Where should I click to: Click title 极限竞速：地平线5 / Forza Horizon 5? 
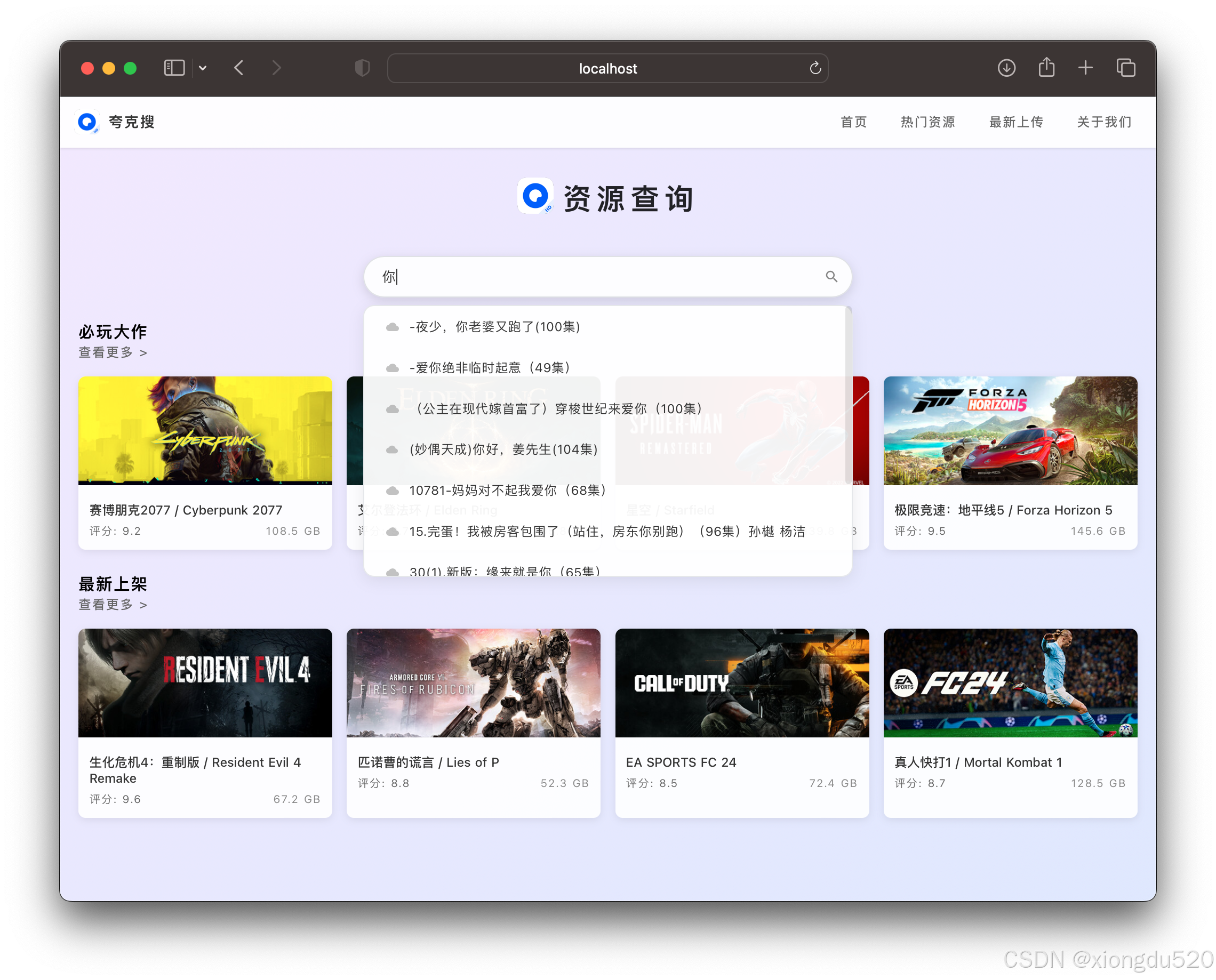pyautogui.click(x=1003, y=510)
